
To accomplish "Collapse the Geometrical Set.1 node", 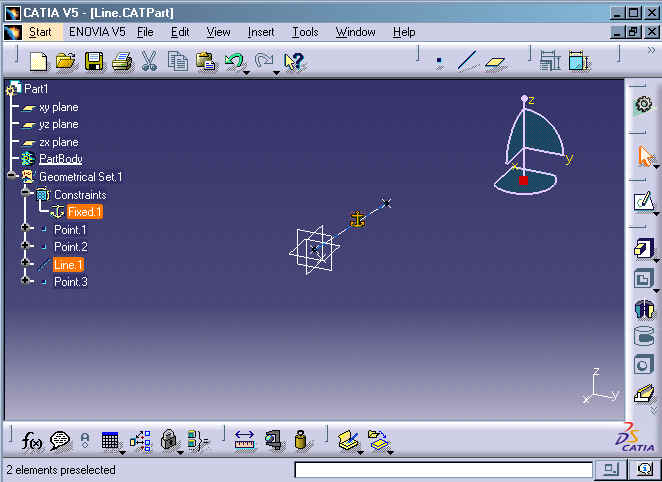I will tap(12, 175).
